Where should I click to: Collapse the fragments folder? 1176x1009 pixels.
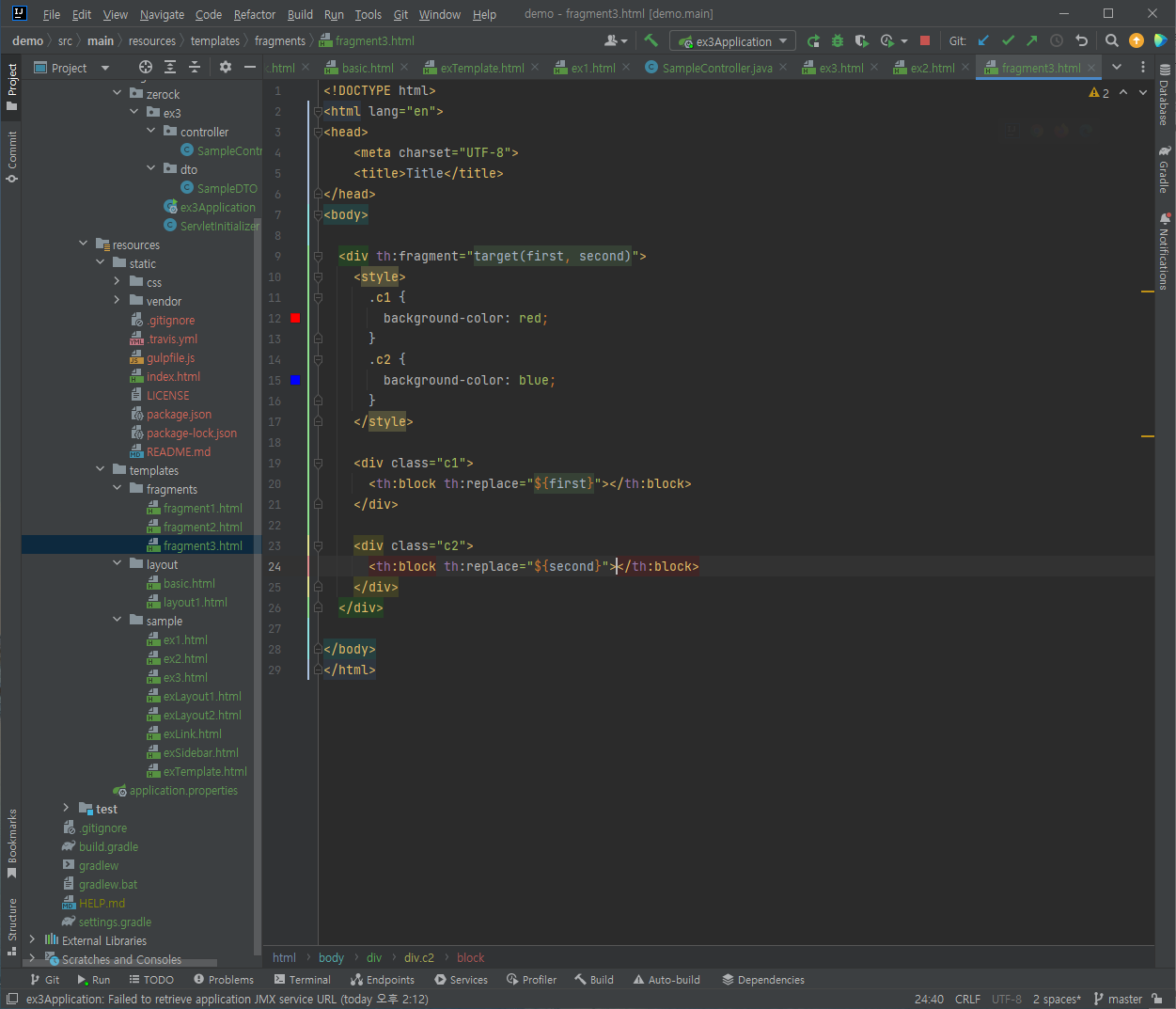point(118,488)
